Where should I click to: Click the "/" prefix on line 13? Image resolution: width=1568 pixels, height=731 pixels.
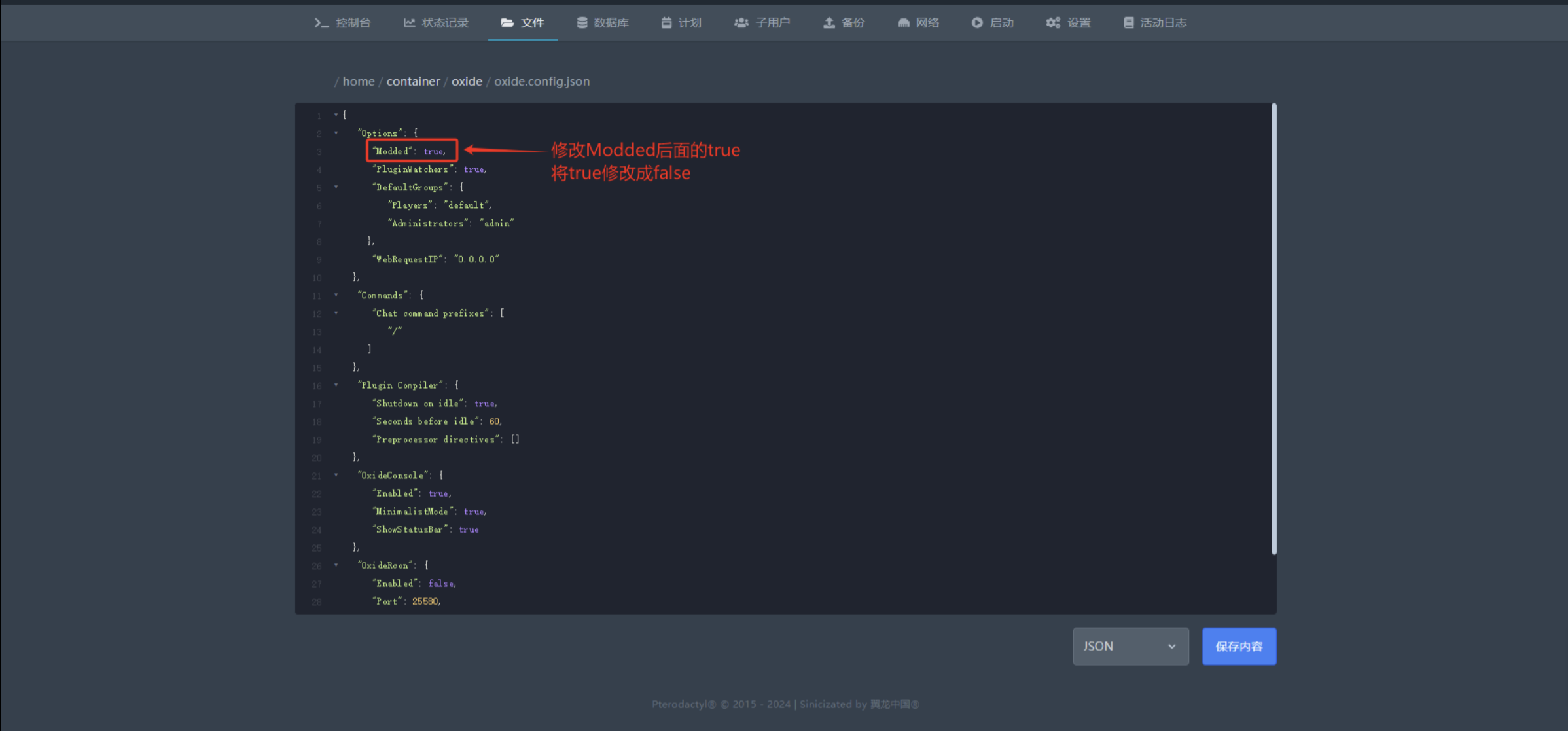(395, 331)
